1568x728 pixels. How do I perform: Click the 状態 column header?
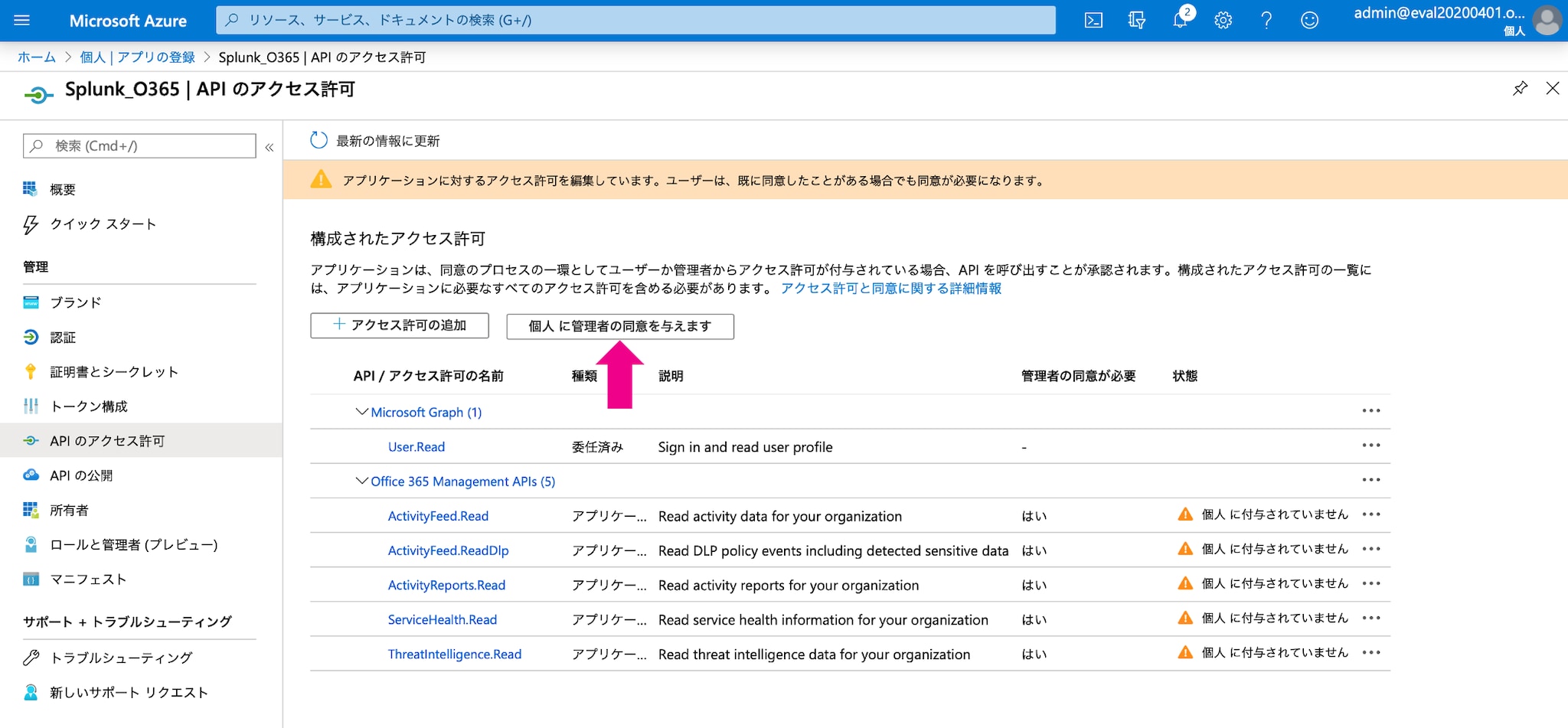[x=1185, y=376]
